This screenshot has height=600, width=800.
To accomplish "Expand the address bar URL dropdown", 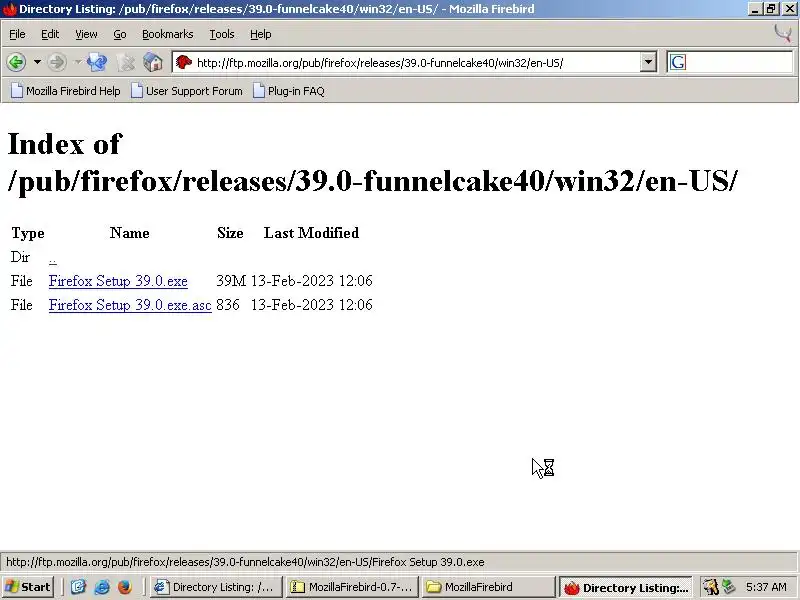I will click(x=648, y=62).
